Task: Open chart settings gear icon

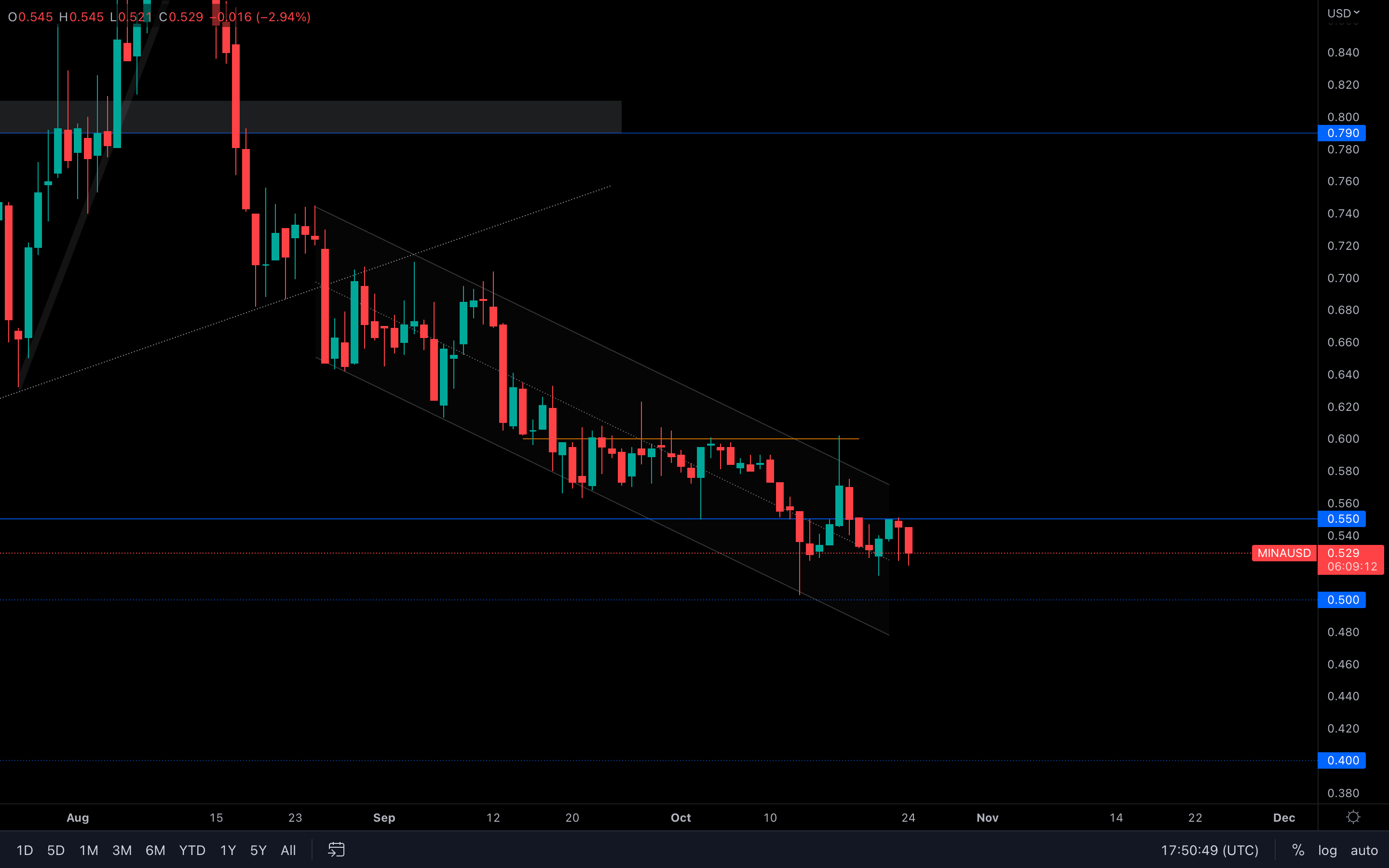Action: coord(1353,817)
